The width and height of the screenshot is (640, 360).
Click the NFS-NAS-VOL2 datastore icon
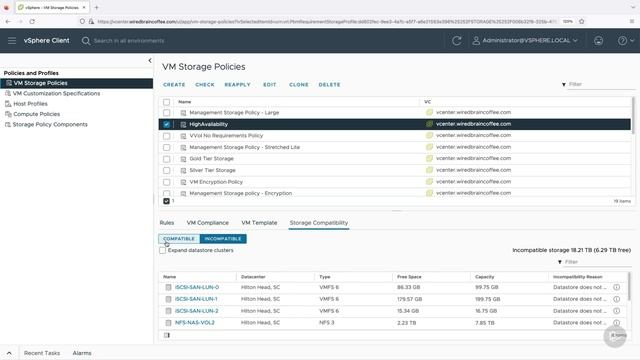168,323
